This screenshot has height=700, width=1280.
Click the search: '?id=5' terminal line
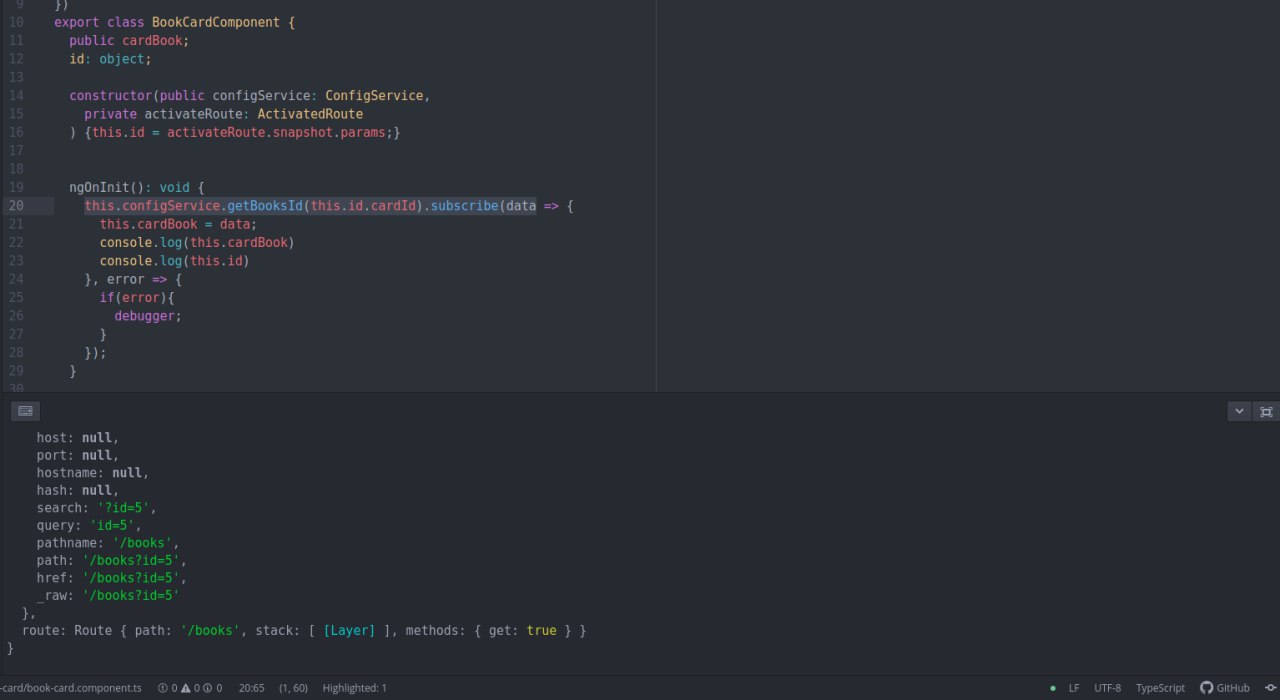[97, 508]
